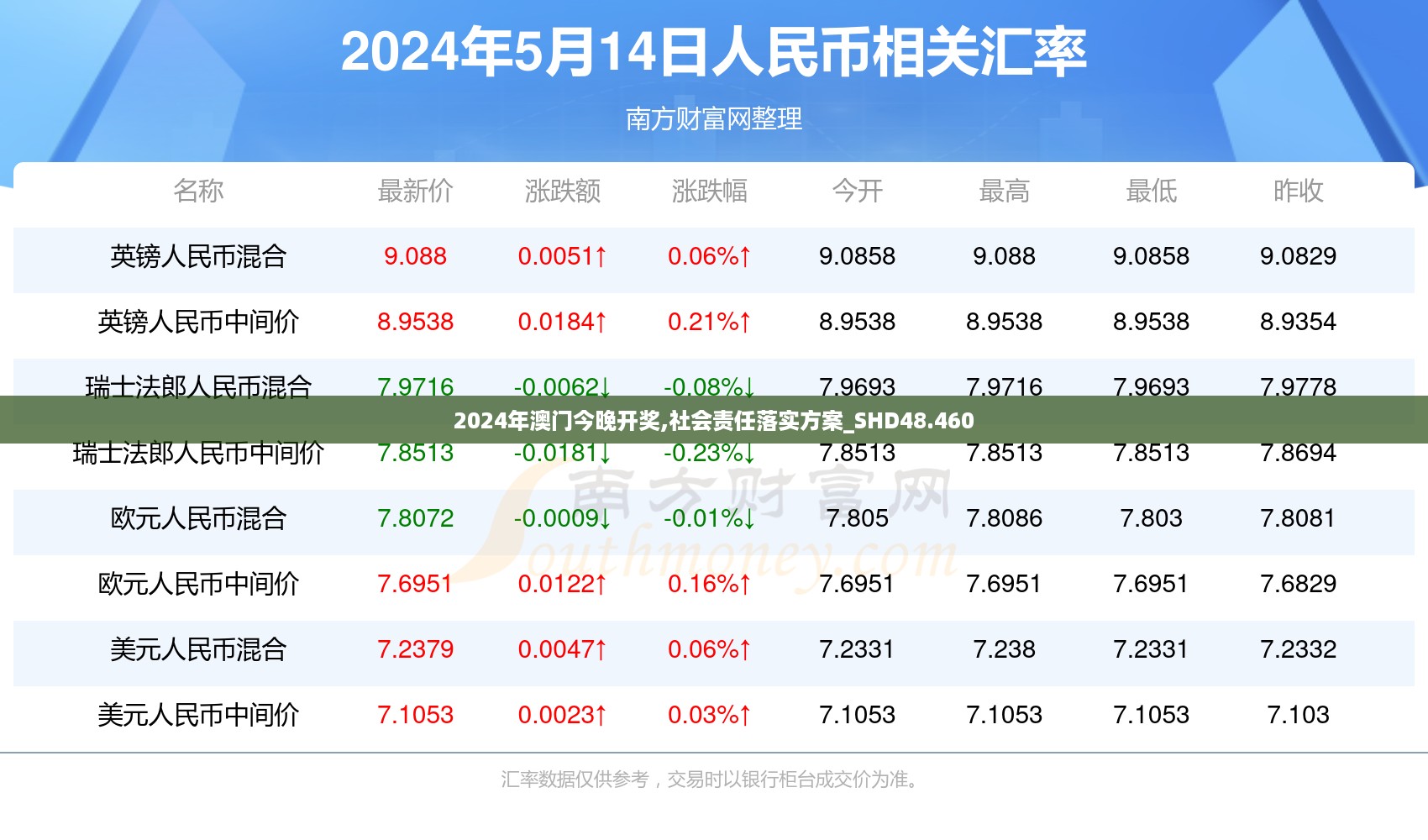Click the change value "0.0184↑"

coord(563,322)
